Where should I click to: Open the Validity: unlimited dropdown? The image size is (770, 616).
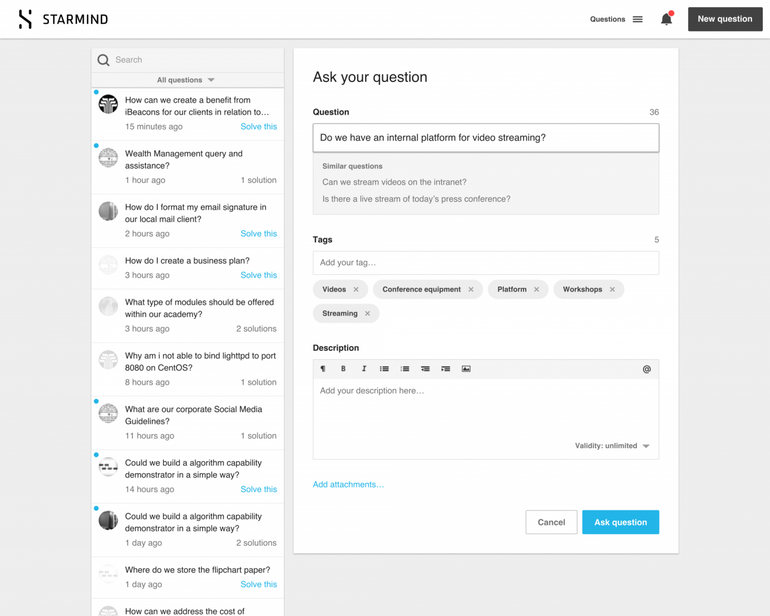click(612, 446)
